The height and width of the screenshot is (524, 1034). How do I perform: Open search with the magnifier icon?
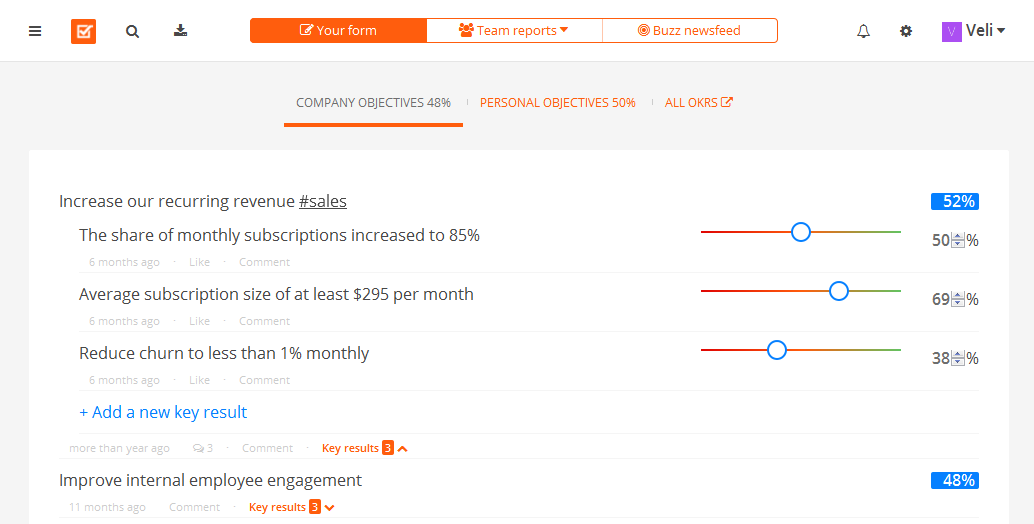[x=132, y=31]
